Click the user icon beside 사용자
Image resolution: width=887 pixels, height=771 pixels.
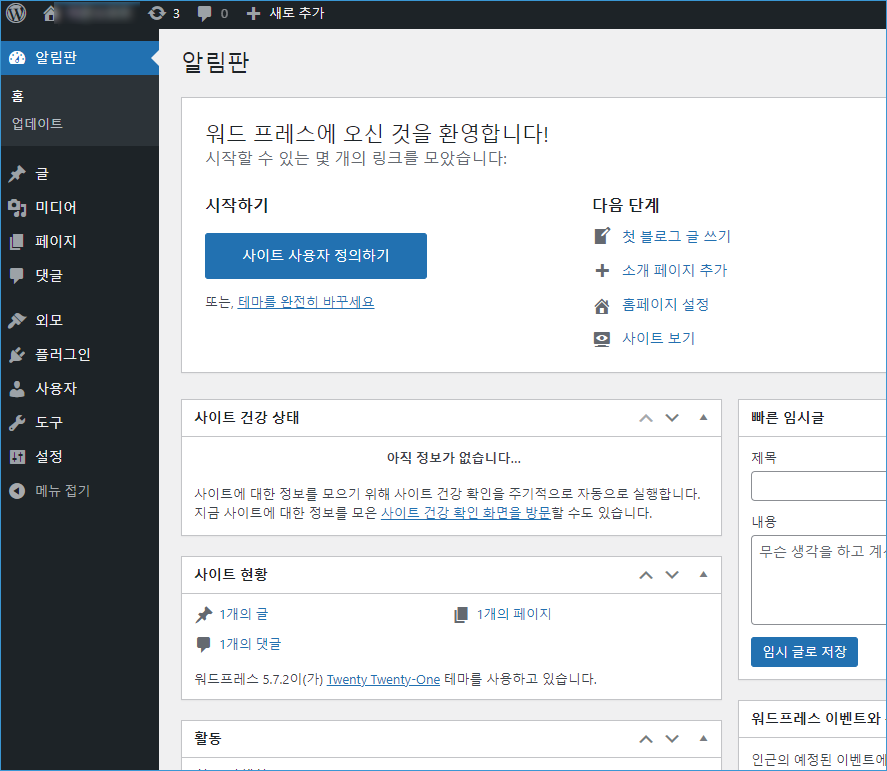[17, 389]
